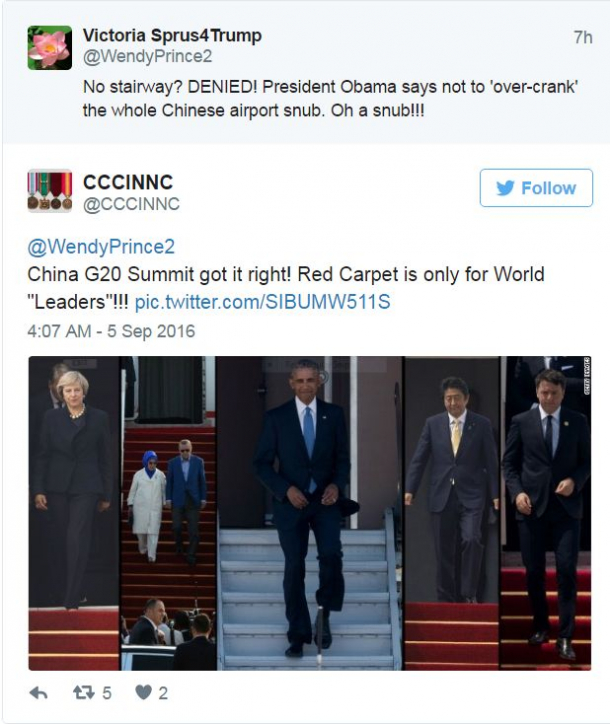Click the retweet icon
The width and height of the screenshot is (610, 724).
pos(84,693)
